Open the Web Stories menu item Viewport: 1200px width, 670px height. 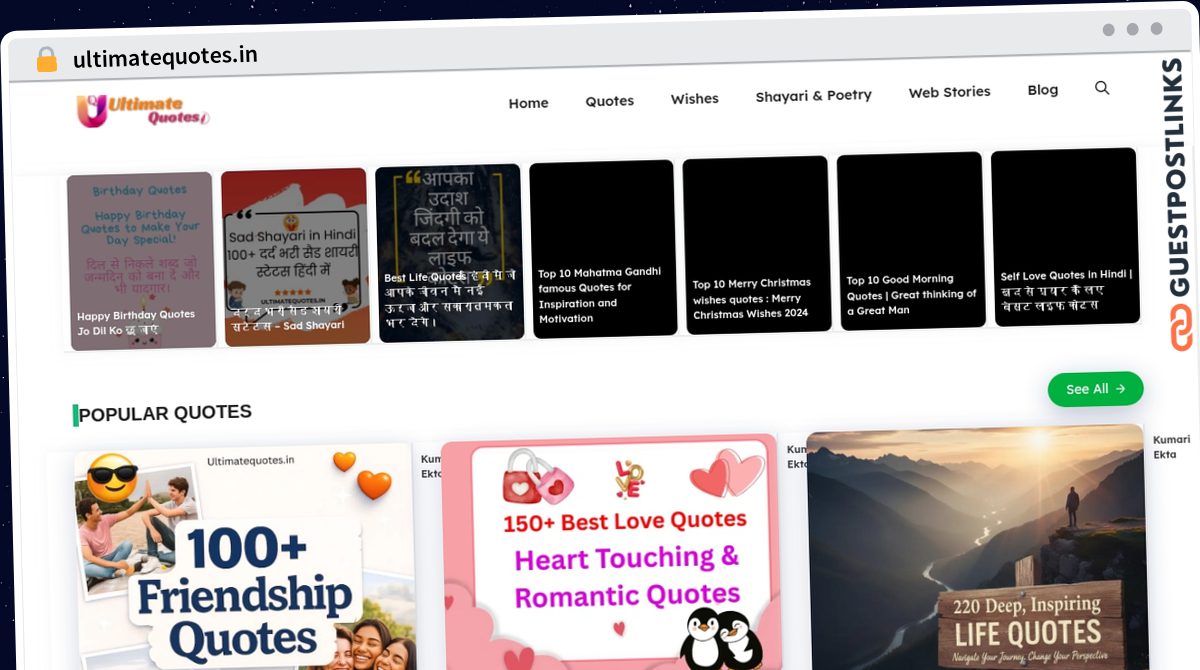point(950,92)
